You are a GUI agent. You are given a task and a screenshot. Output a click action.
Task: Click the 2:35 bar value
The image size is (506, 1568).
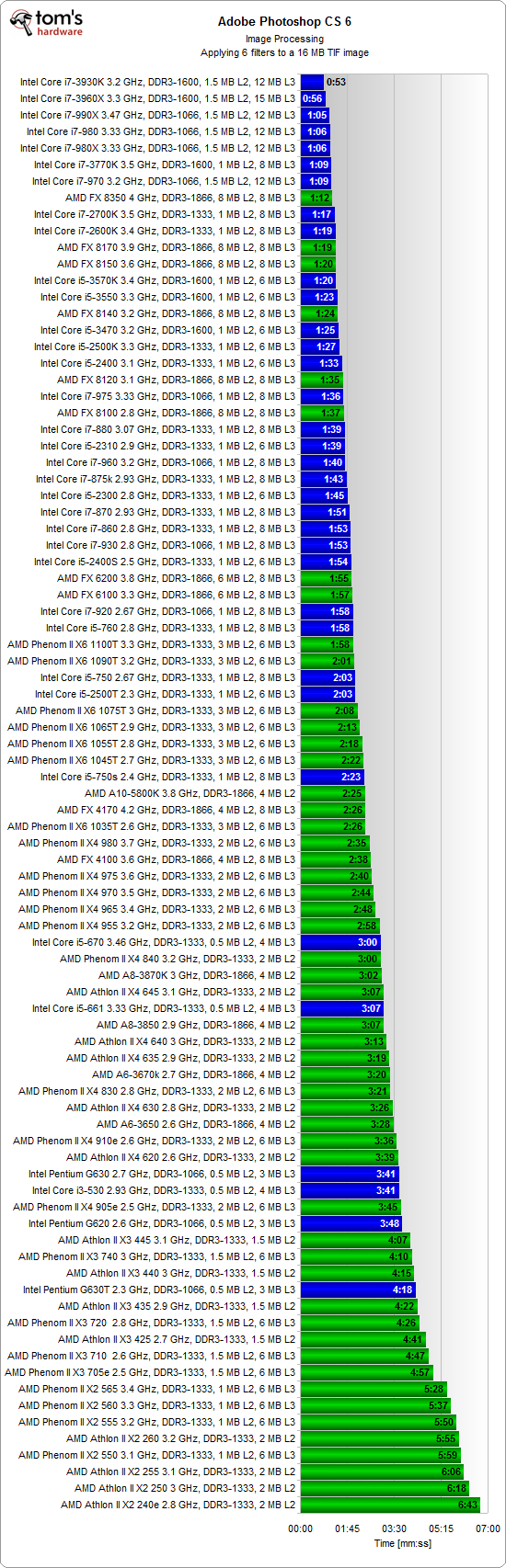click(357, 843)
